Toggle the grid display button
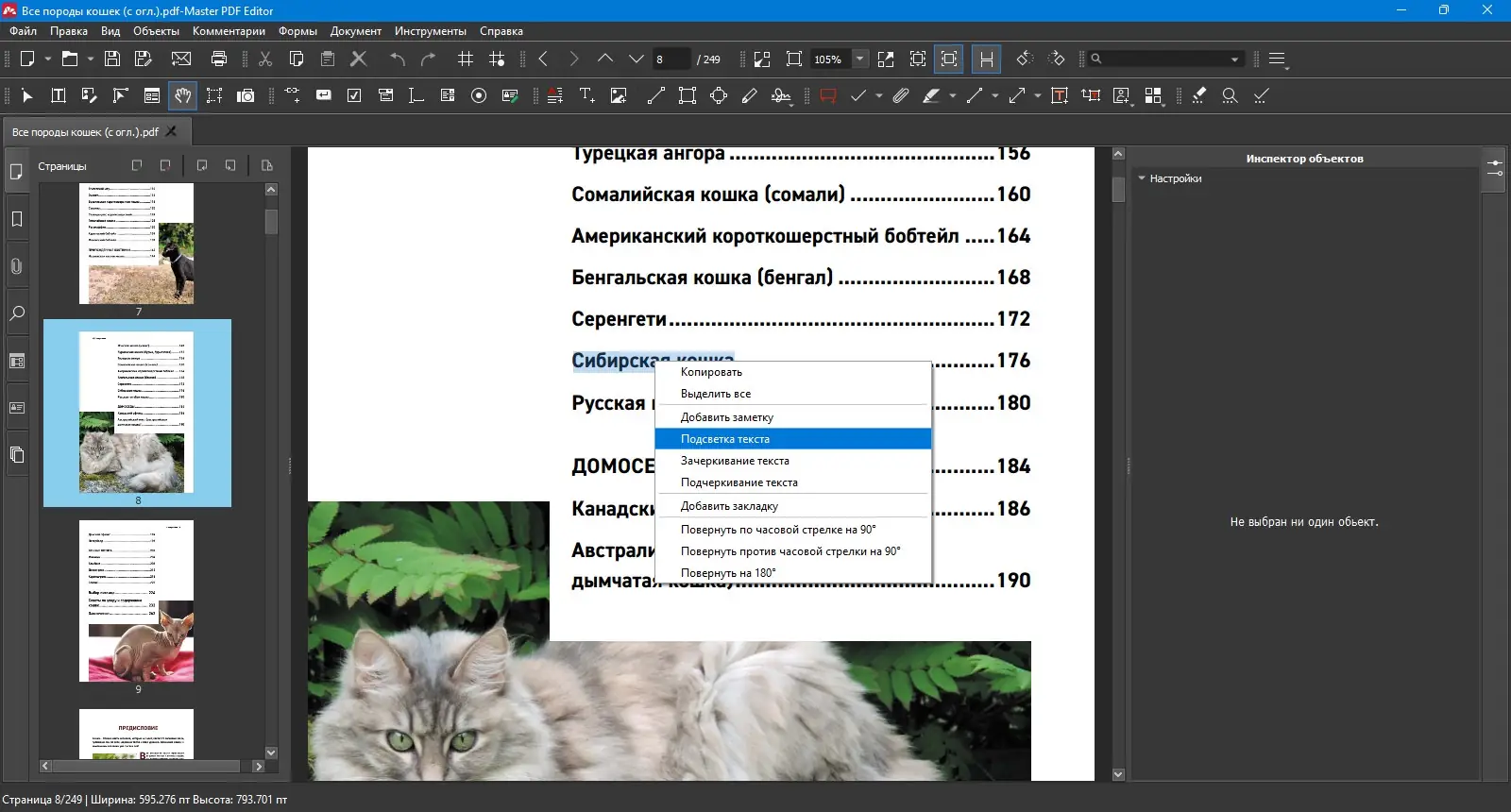 click(x=466, y=59)
